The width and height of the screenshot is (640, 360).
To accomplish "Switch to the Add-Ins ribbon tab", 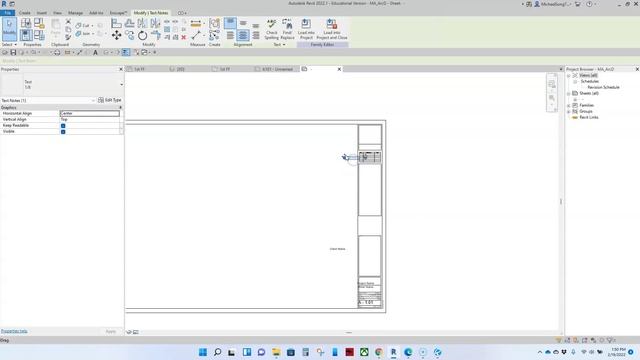I will point(96,13).
